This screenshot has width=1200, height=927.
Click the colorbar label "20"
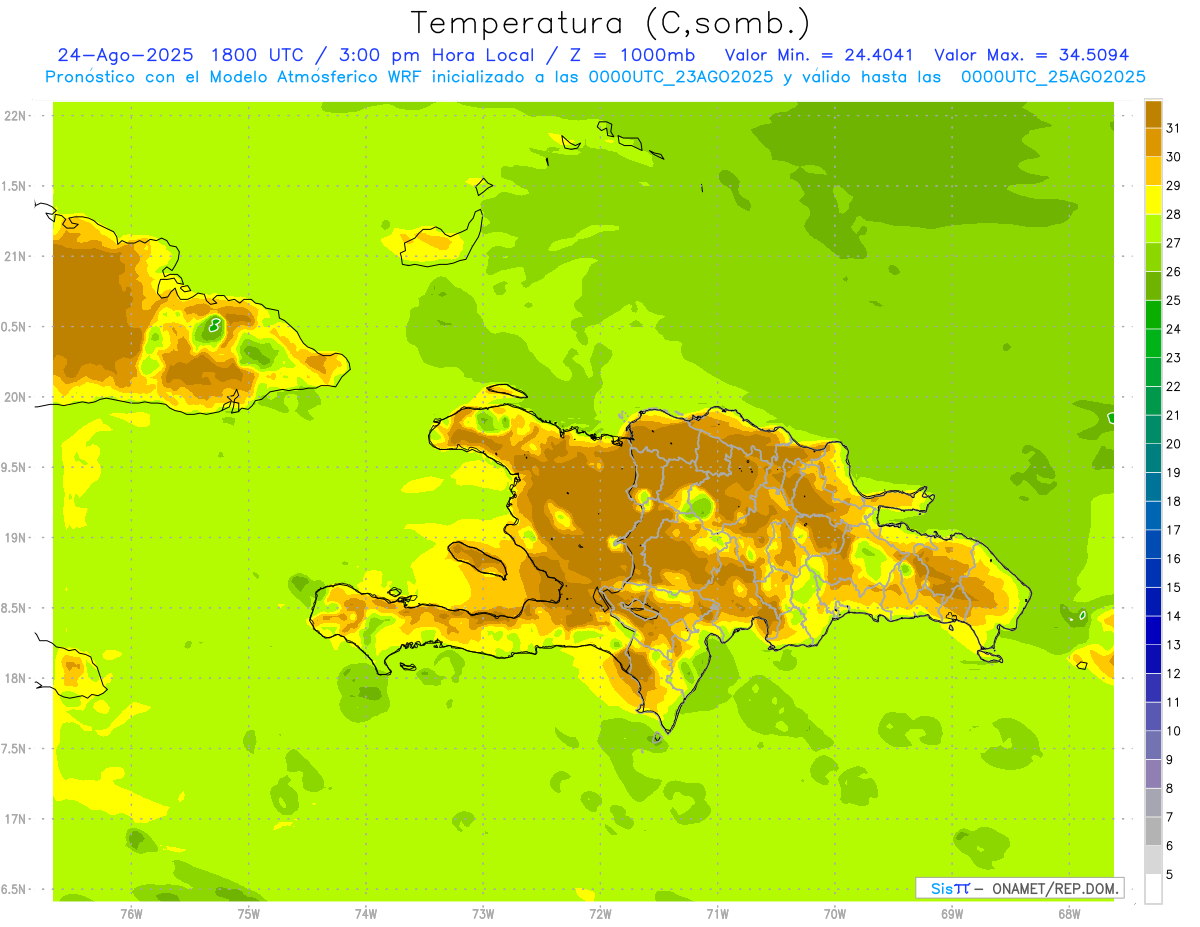1174,444
